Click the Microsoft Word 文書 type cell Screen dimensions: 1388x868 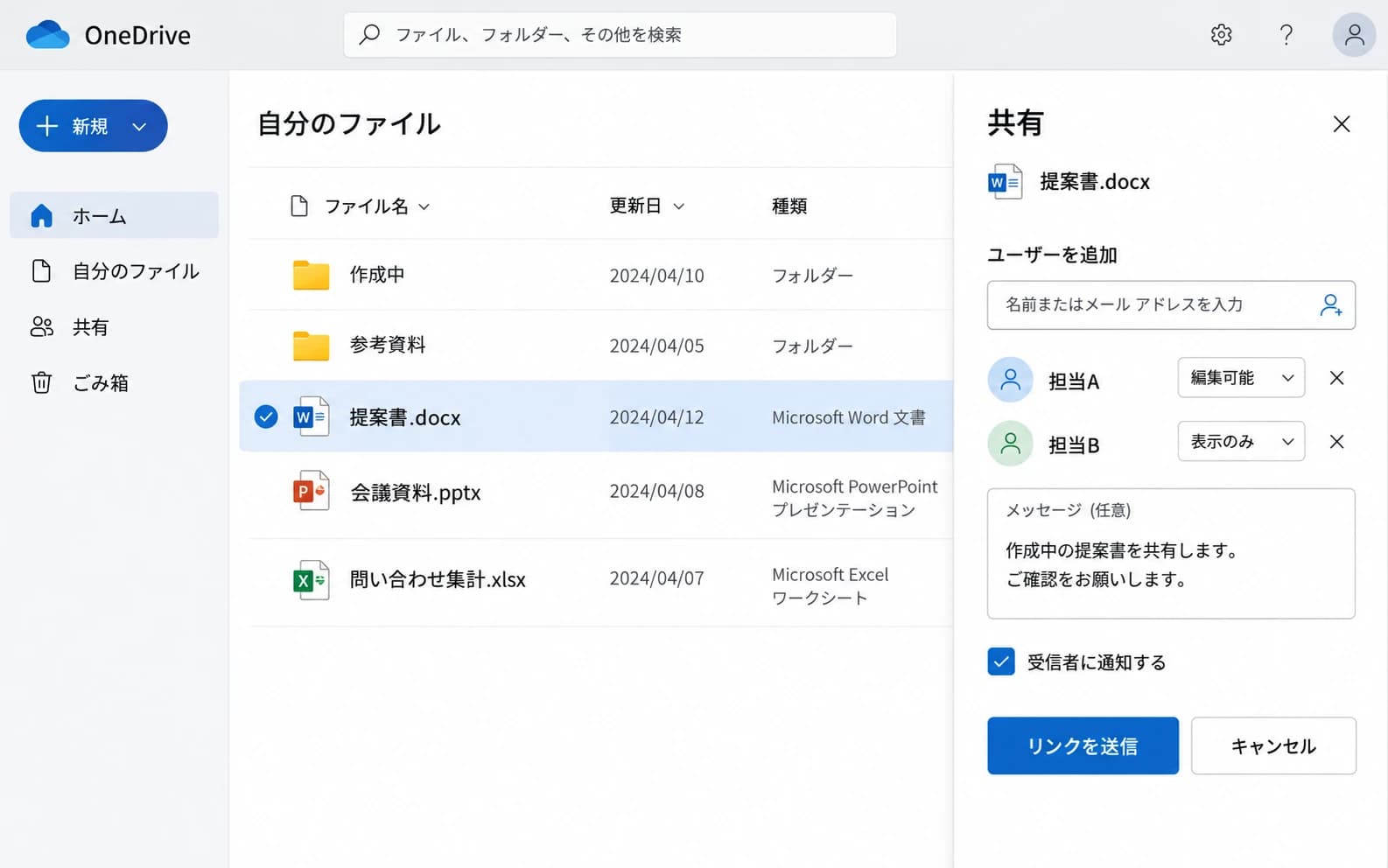[848, 417]
